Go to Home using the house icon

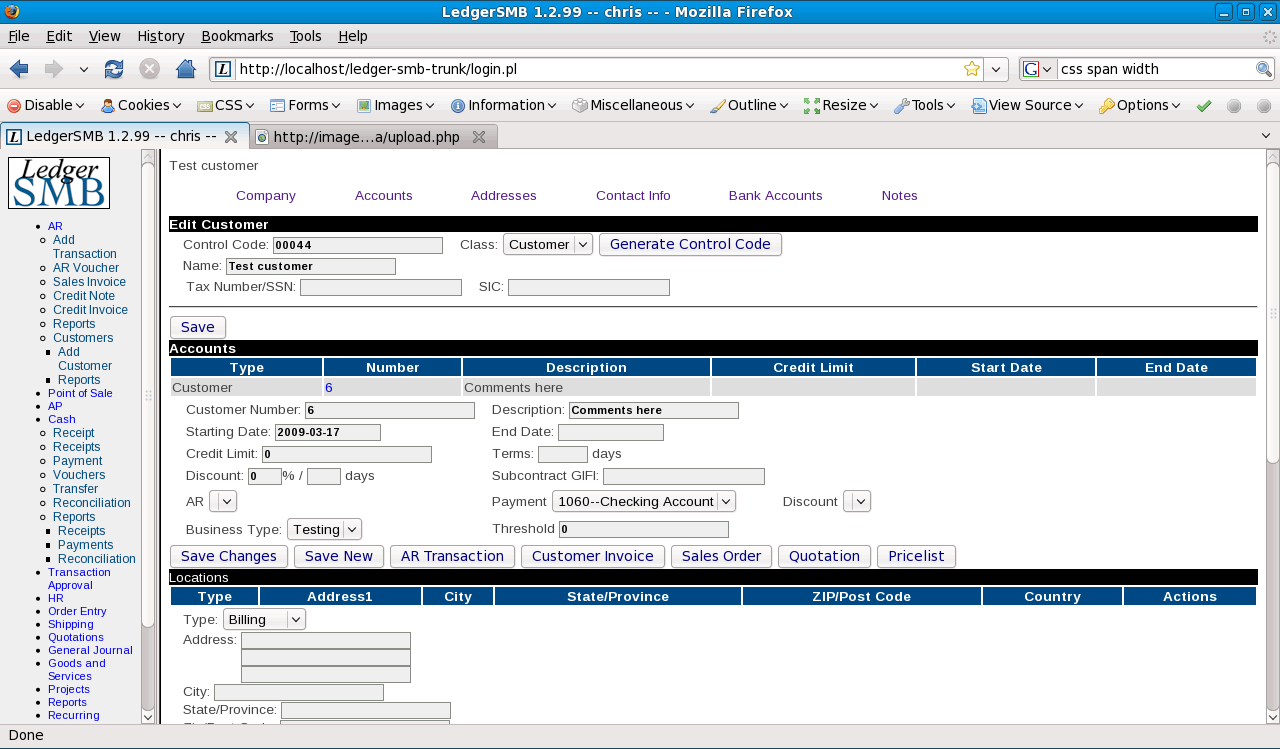click(185, 69)
